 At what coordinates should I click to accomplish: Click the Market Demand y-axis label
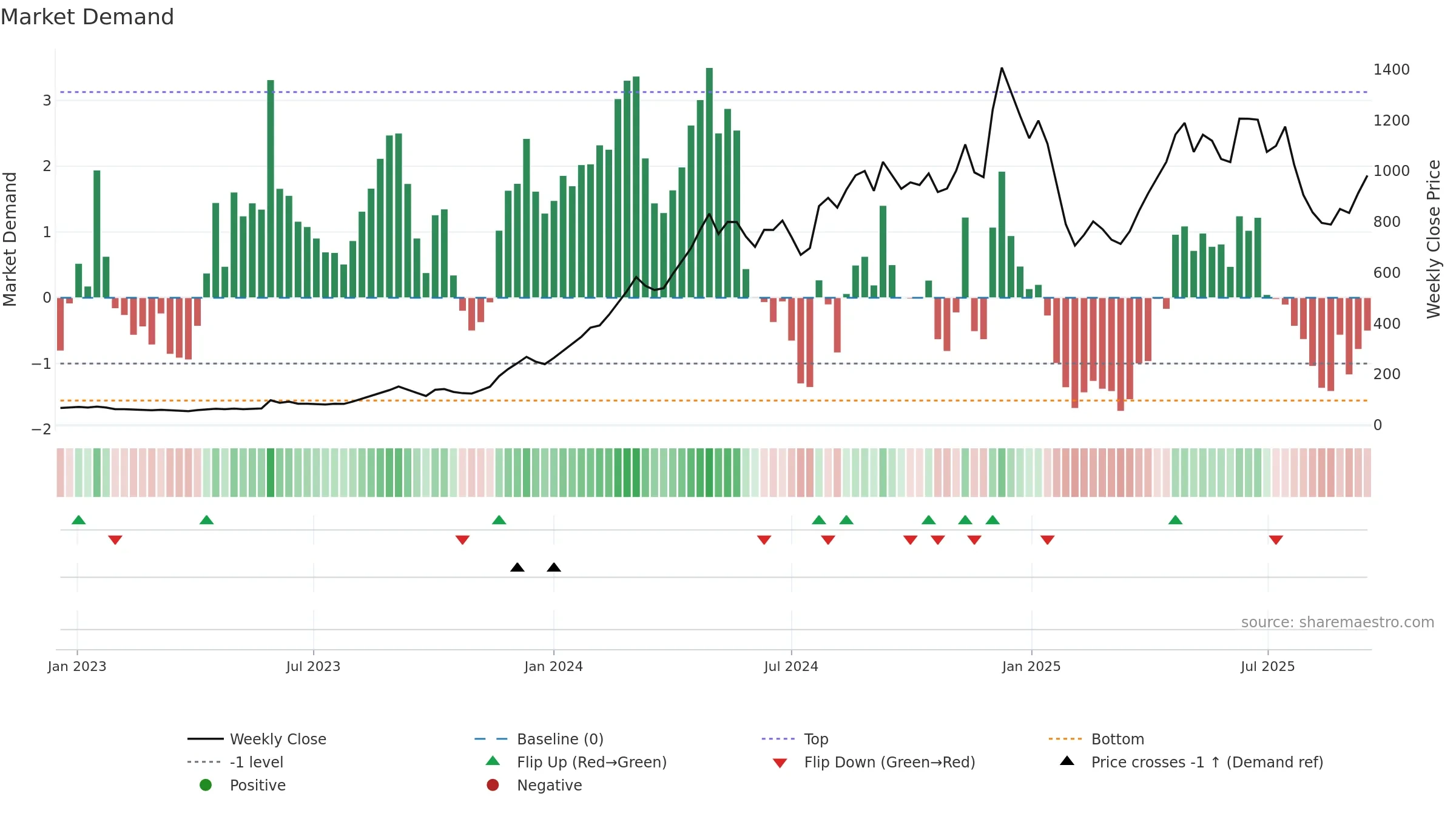(x=10, y=239)
